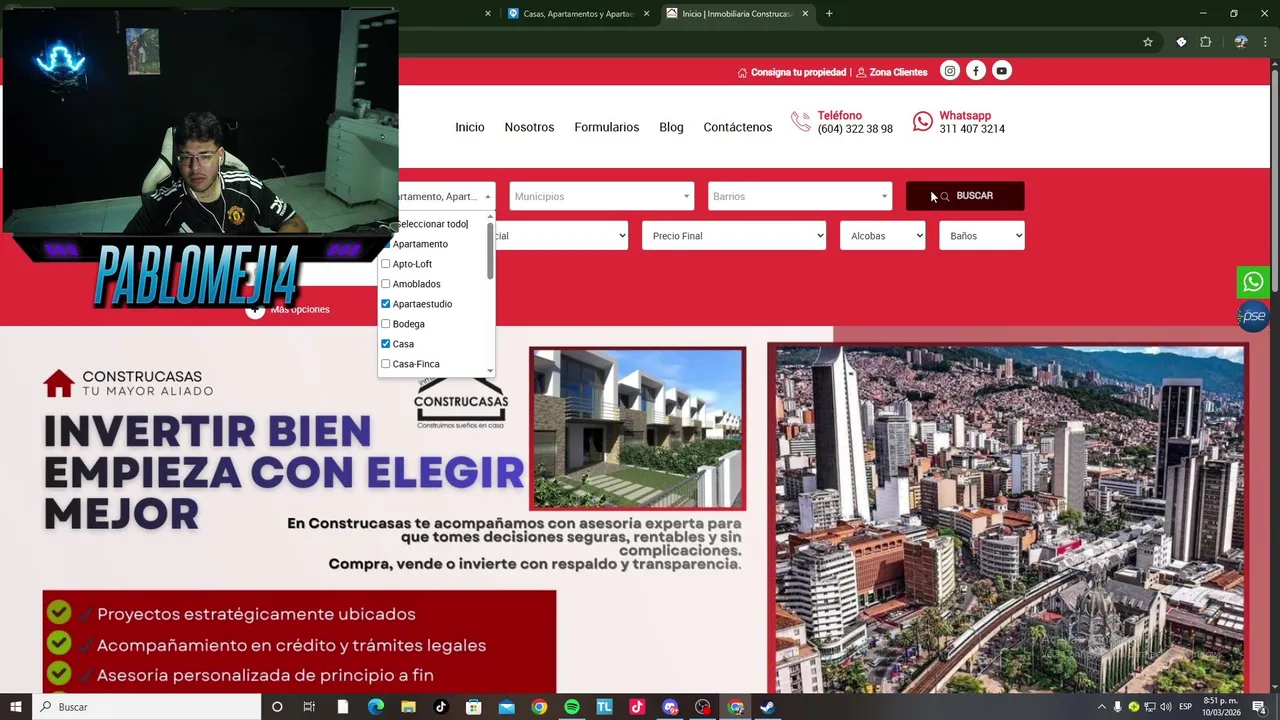Open Spotify from the taskbar
Screen dimensions: 1280x720
[x=572, y=707]
